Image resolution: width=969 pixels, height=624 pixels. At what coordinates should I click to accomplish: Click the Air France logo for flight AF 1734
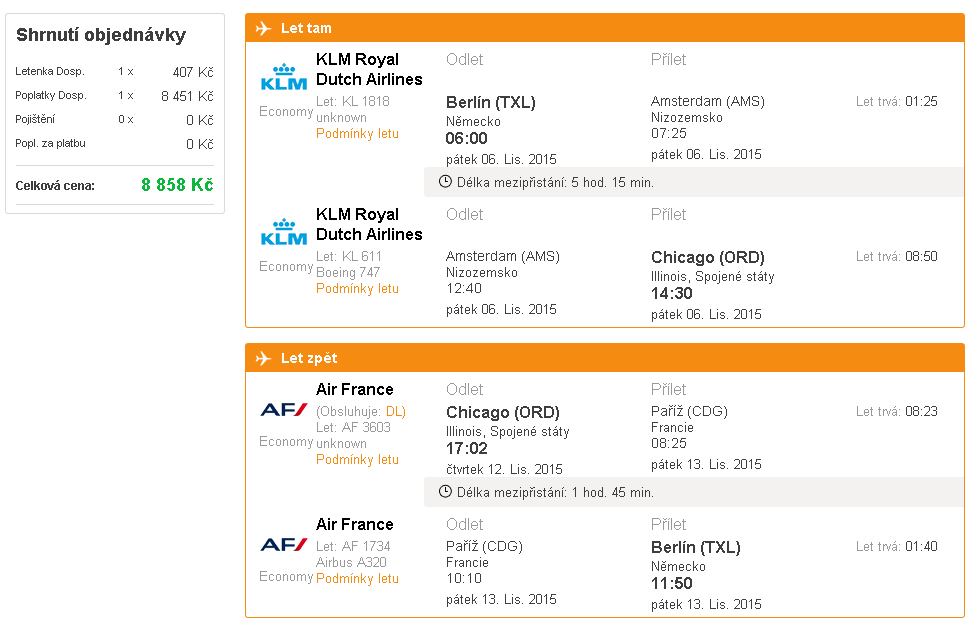click(283, 544)
